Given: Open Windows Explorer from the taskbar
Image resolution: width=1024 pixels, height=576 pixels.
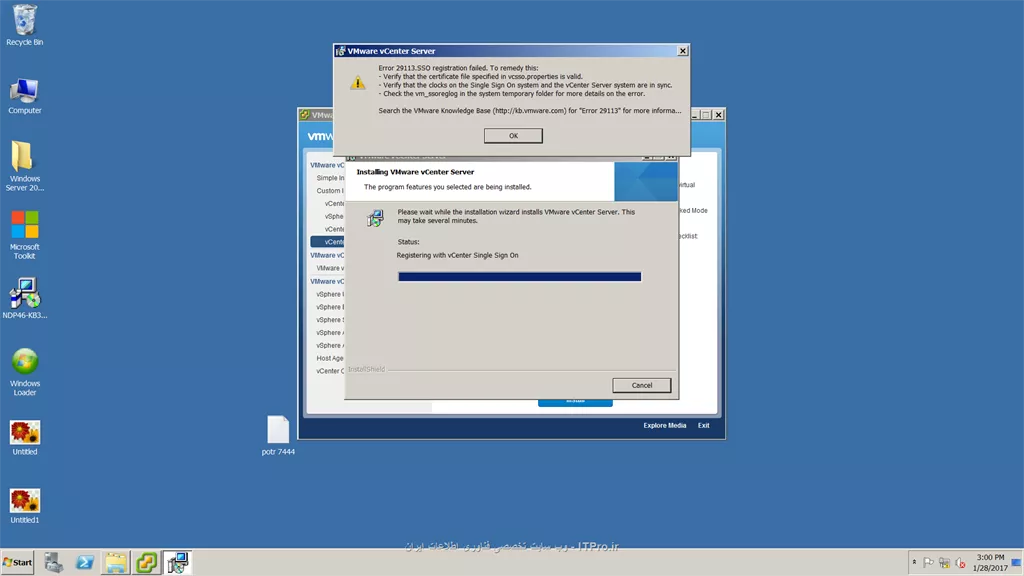Looking at the screenshot, I should (116, 562).
